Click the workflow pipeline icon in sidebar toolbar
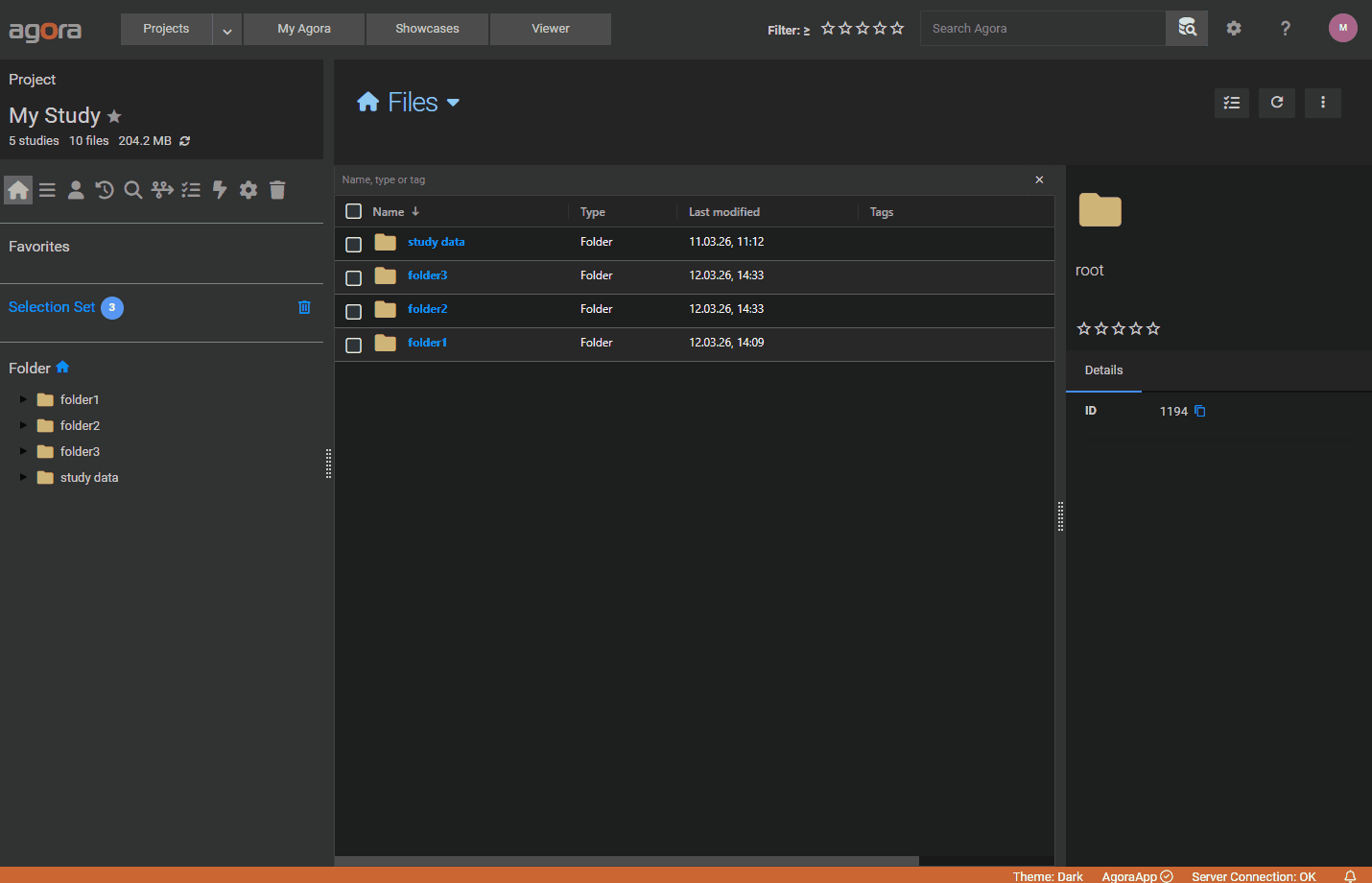 [162, 190]
